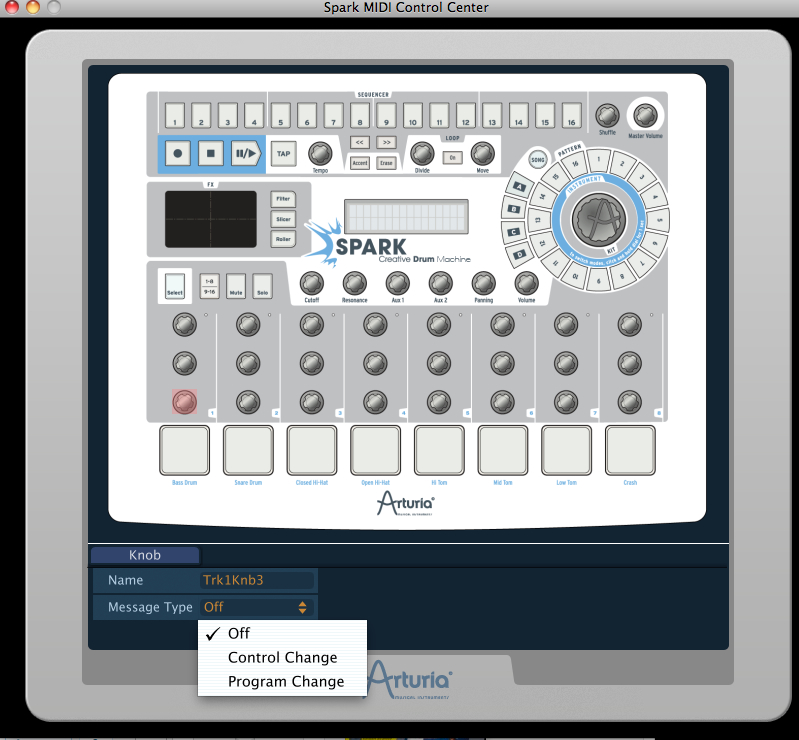This screenshot has height=740, width=799.
Task: Select the Panning knob
Action: click(x=484, y=283)
